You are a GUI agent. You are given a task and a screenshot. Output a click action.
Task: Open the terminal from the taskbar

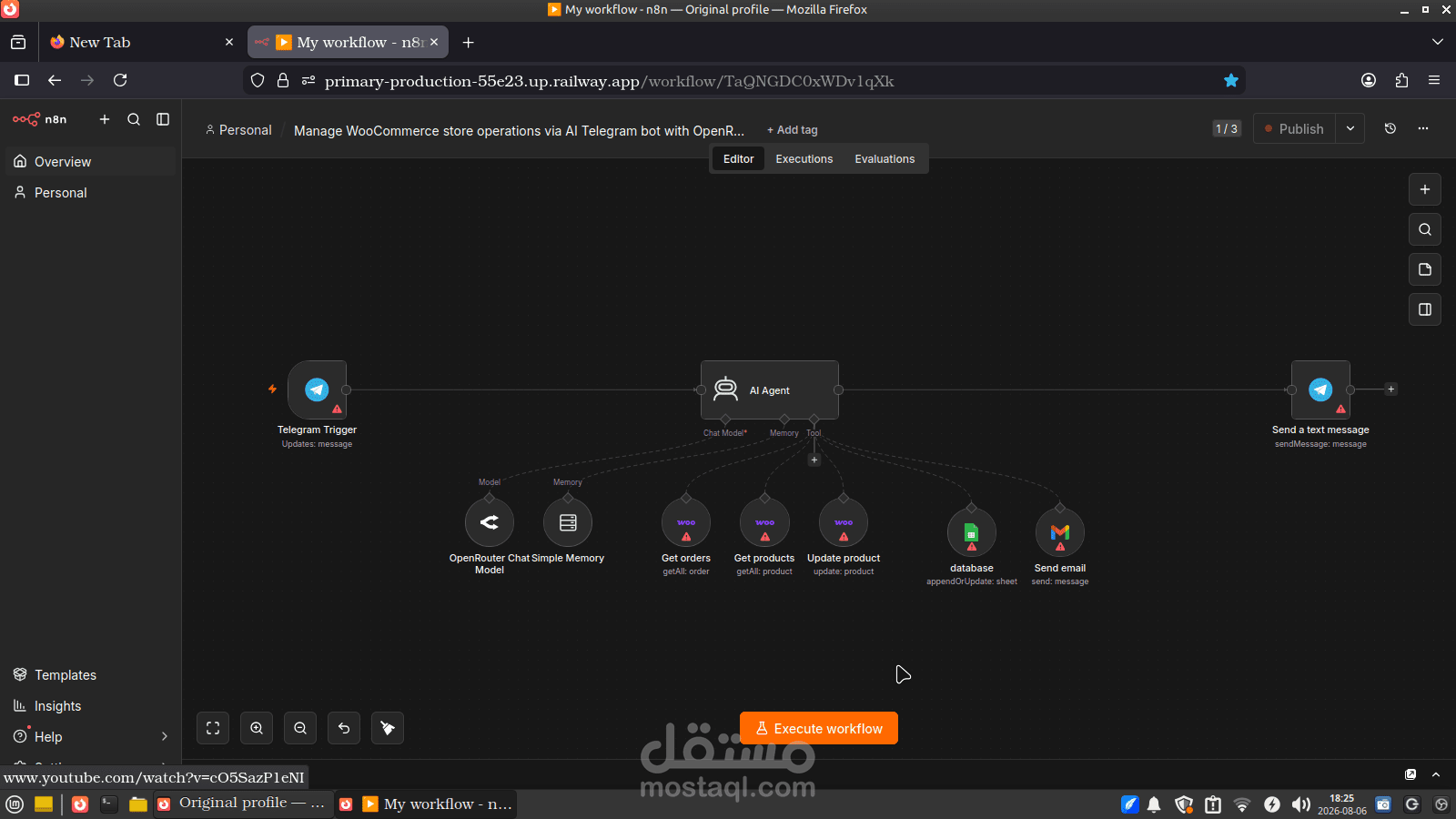click(x=109, y=804)
